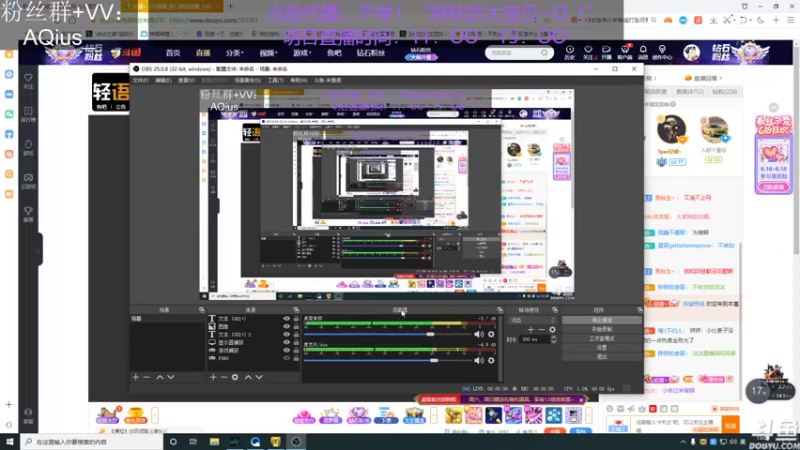Add a new scene with the plus icon
The image size is (800, 450).
(136, 377)
